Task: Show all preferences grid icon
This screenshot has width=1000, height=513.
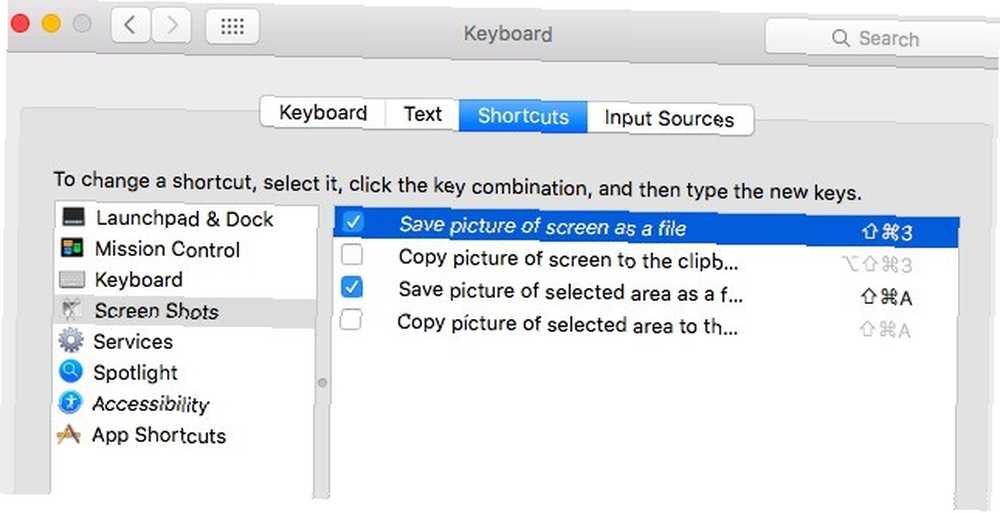Action: [x=232, y=26]
